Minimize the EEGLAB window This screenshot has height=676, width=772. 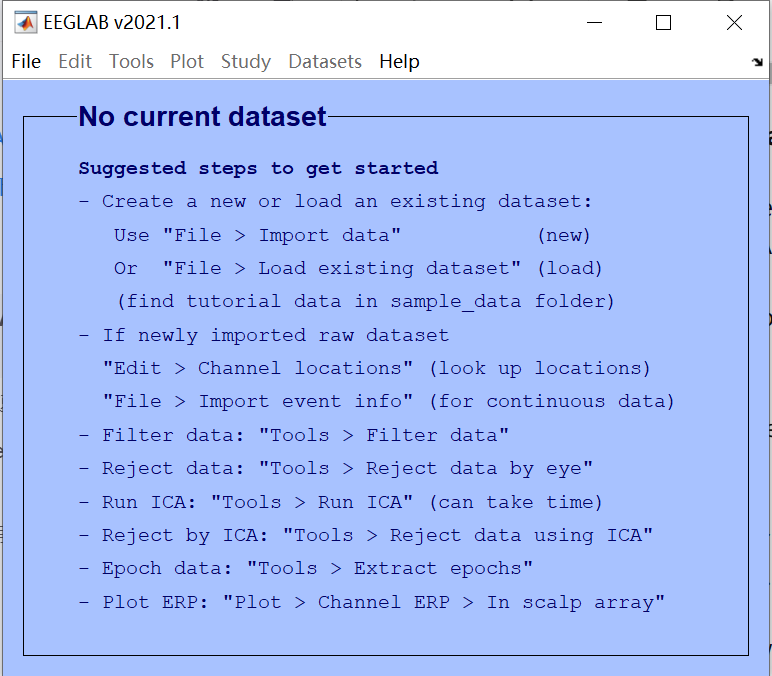(x=594, y=23)
